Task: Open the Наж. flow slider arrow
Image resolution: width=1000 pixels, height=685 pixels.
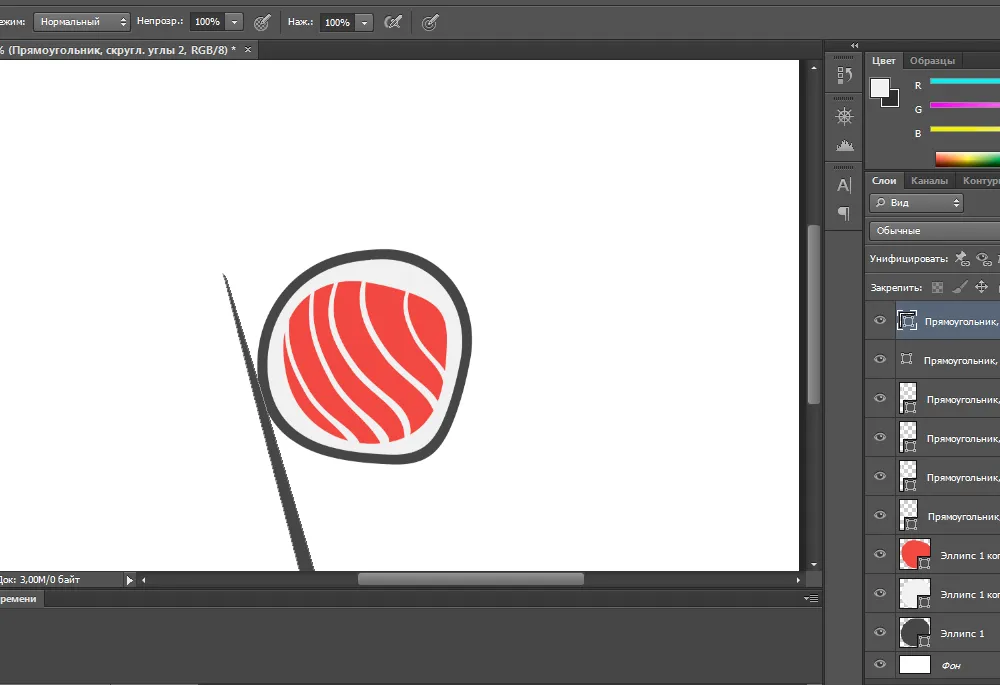Action: tap(364, 22)
